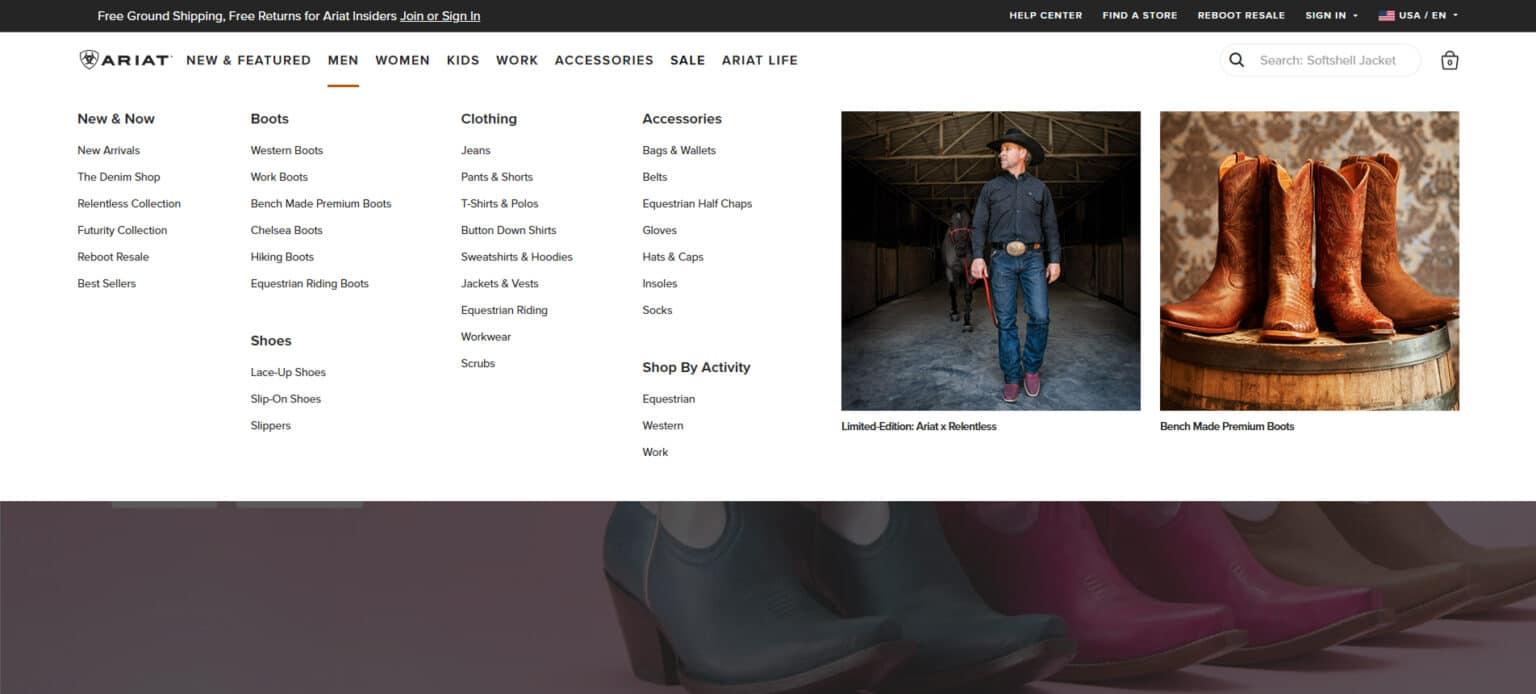Click the Boots column heading
This screenshot has height=694, width=1536.
[269, 118]
